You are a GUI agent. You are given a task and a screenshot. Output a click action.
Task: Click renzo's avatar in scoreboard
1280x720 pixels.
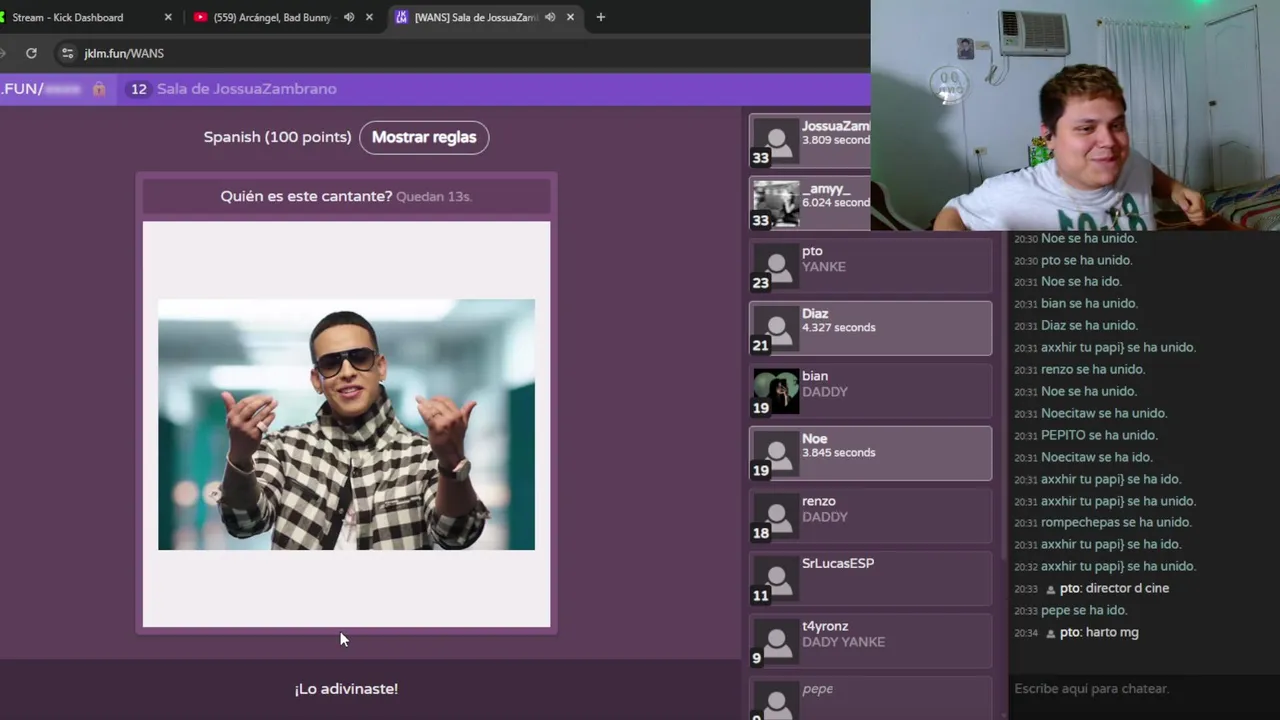pos(776,516)
